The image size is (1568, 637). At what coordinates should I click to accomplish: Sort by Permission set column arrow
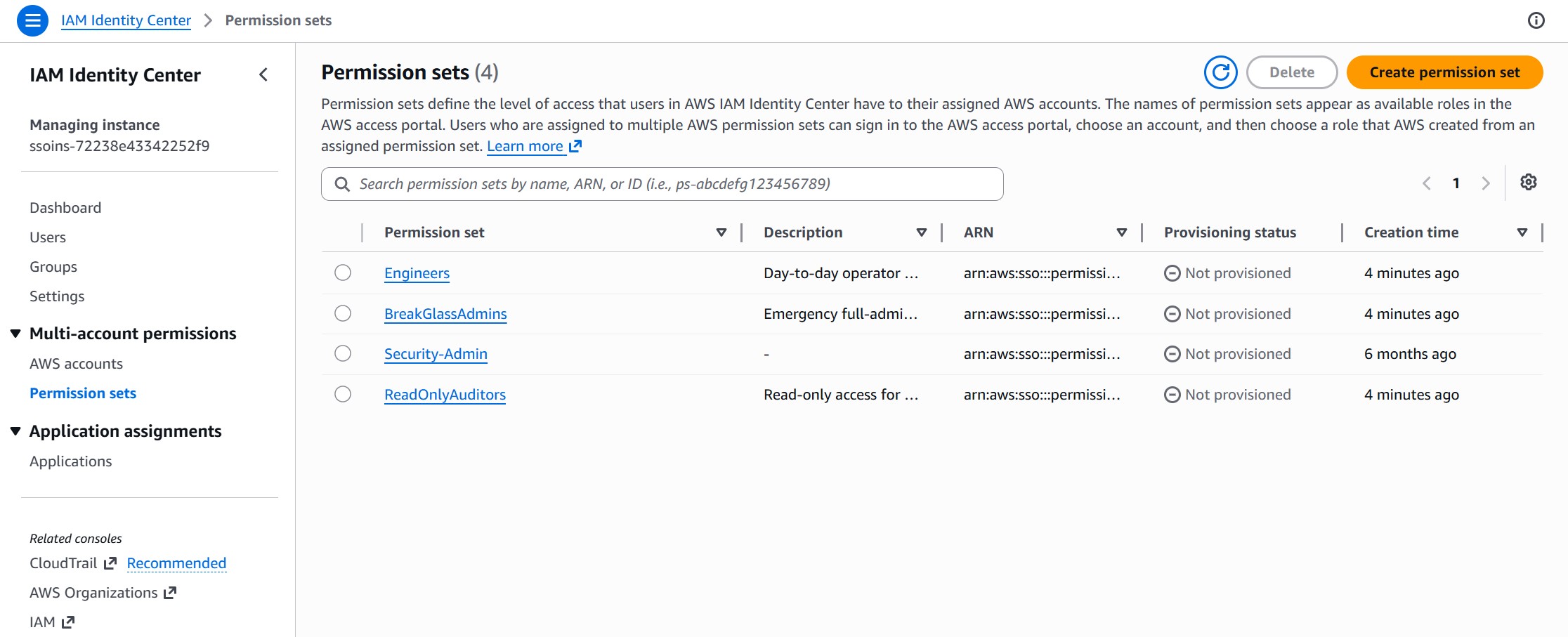pyautogui.click(x=721, y=232)
